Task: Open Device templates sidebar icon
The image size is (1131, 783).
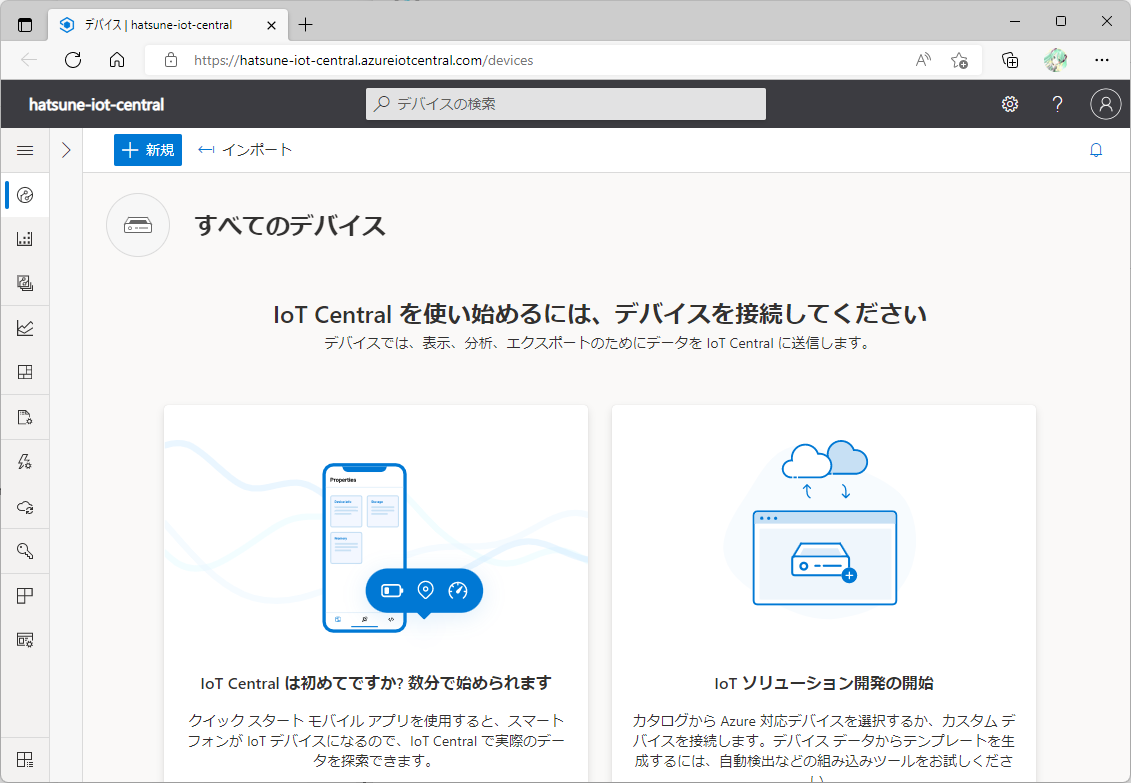Action: (25, 283)
